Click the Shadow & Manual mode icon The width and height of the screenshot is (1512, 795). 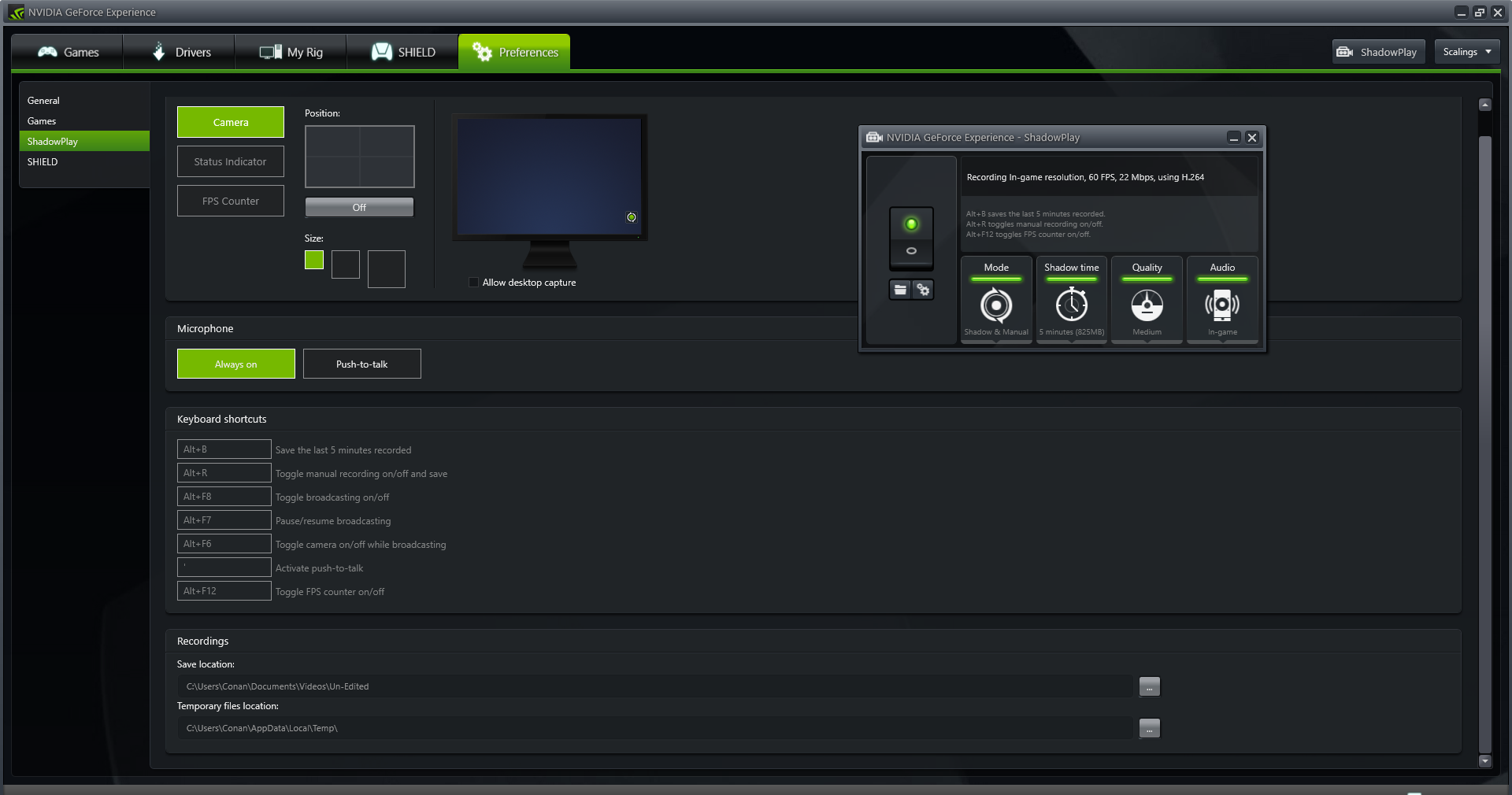[996, 305]
